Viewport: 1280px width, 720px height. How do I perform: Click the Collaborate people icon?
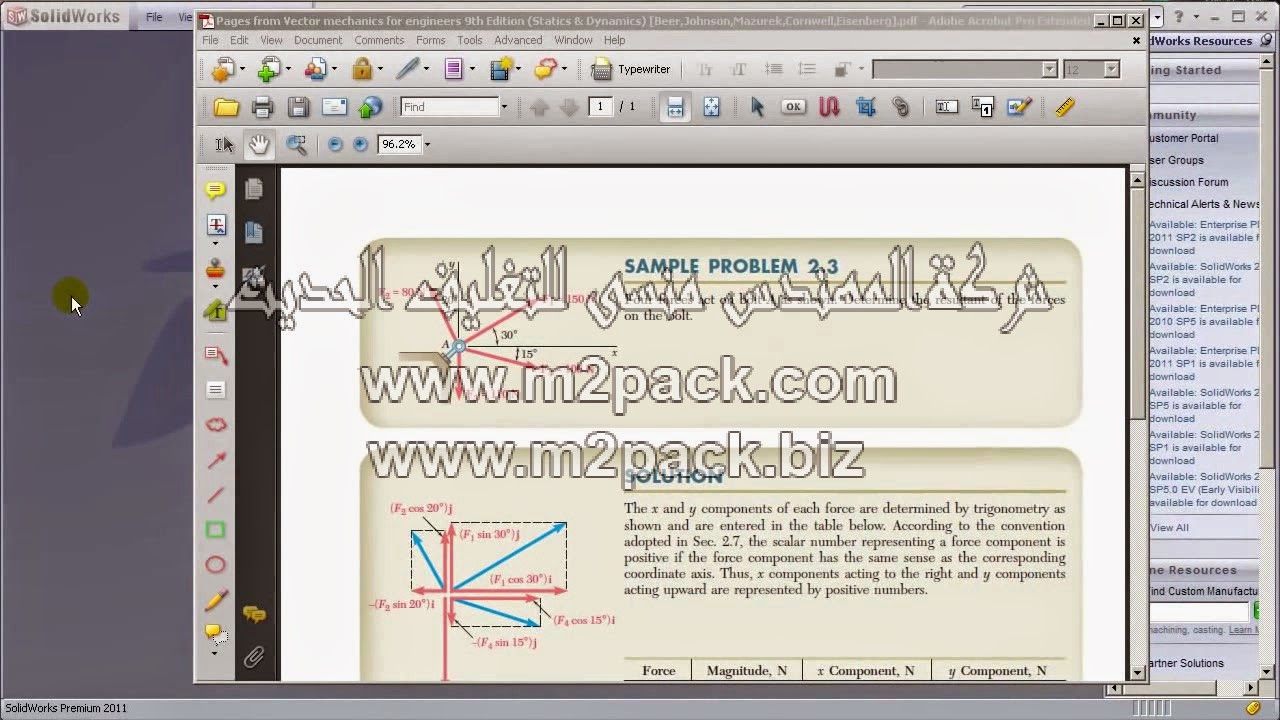tap(315, 69)
